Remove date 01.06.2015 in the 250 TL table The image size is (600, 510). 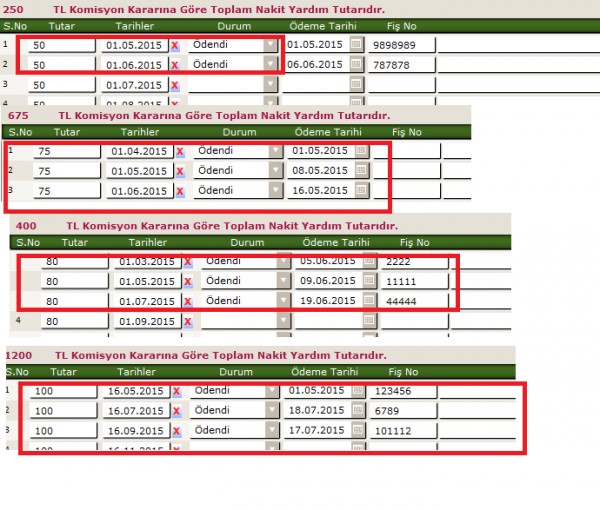tap(175, 65)
